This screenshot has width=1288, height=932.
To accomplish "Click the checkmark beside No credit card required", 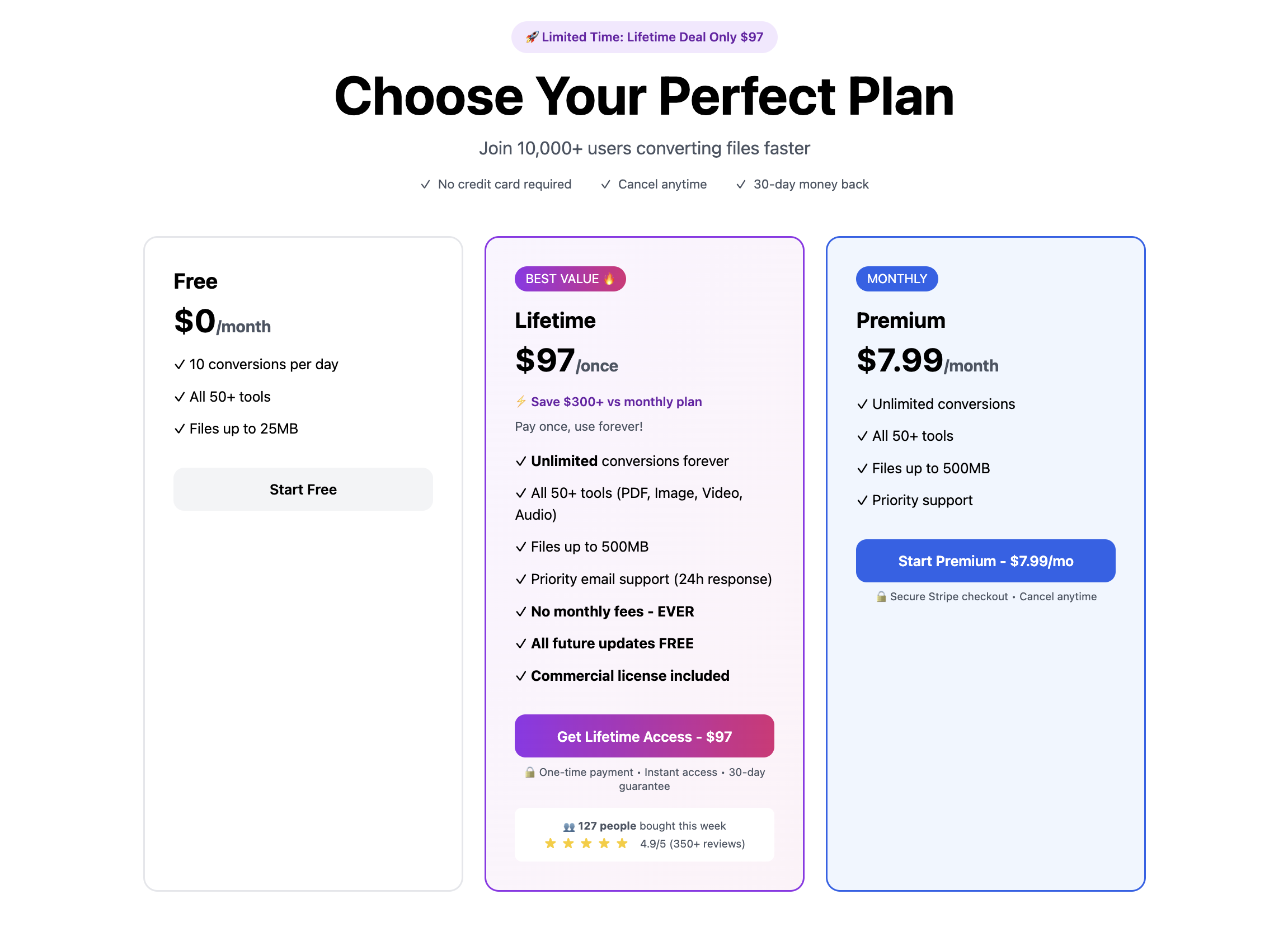I will click(425, 185).
